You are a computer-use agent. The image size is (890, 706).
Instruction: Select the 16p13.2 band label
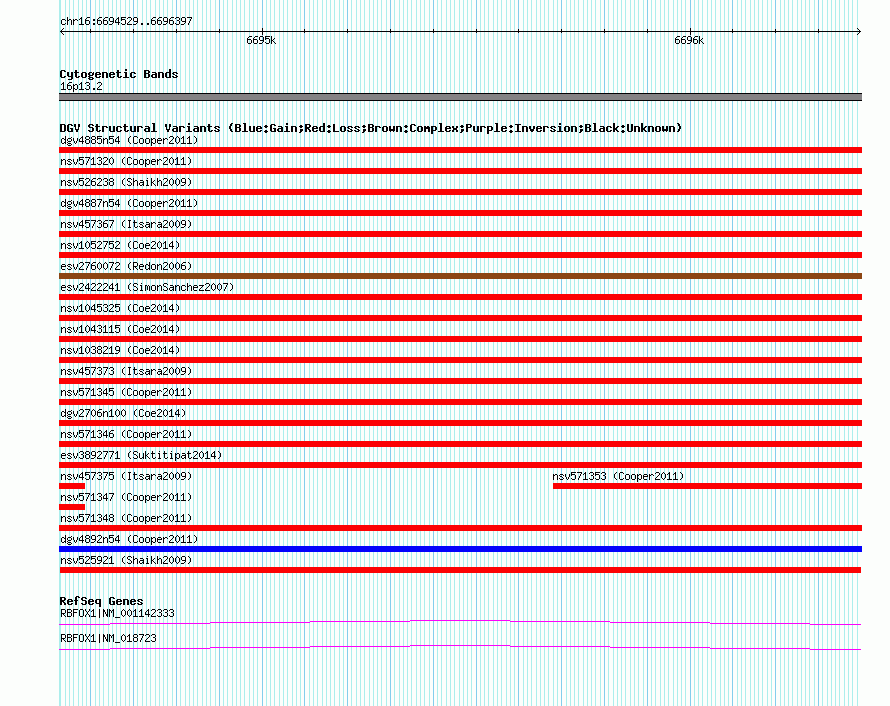point(81,86)
